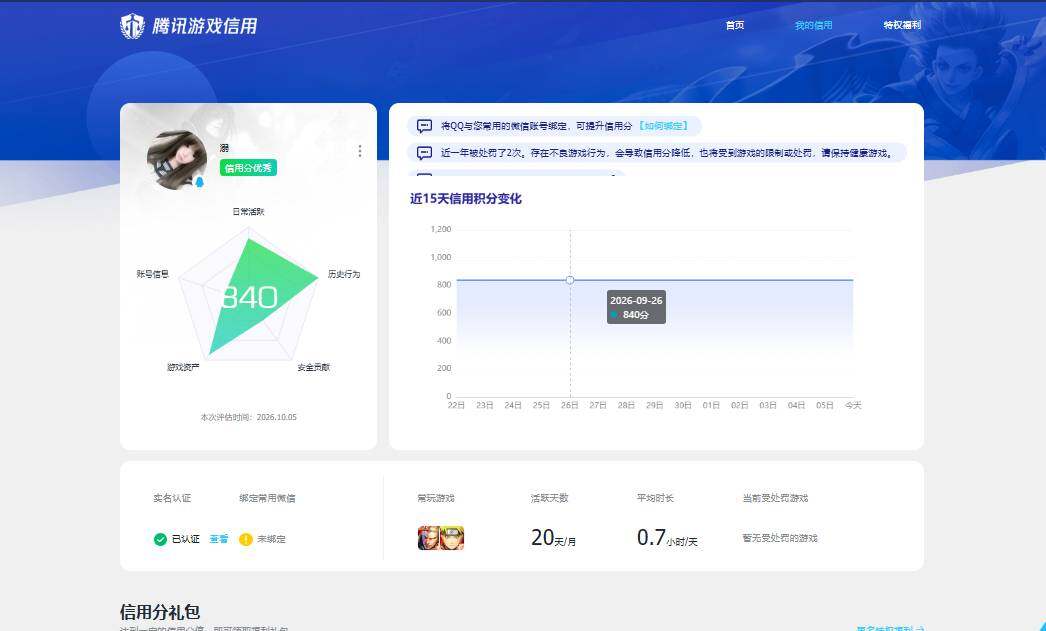
Task: Click the 日常活跃 radar label
Action: [x=248, y=211]
